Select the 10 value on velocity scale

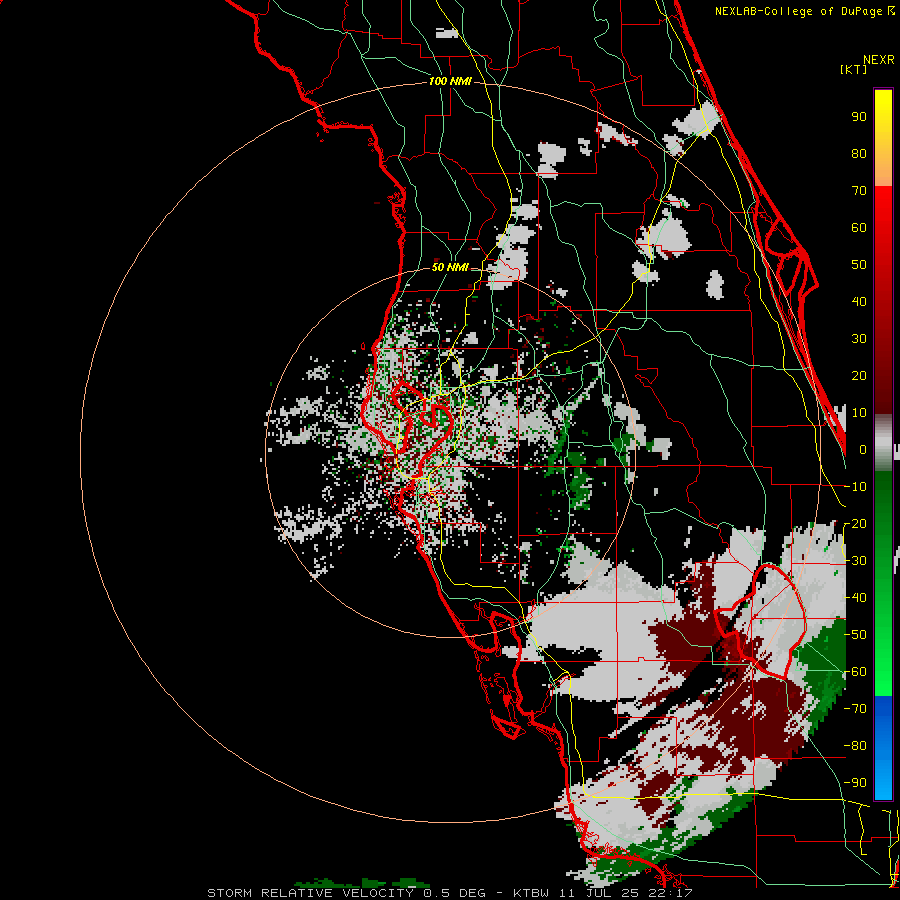pos(859,413)
